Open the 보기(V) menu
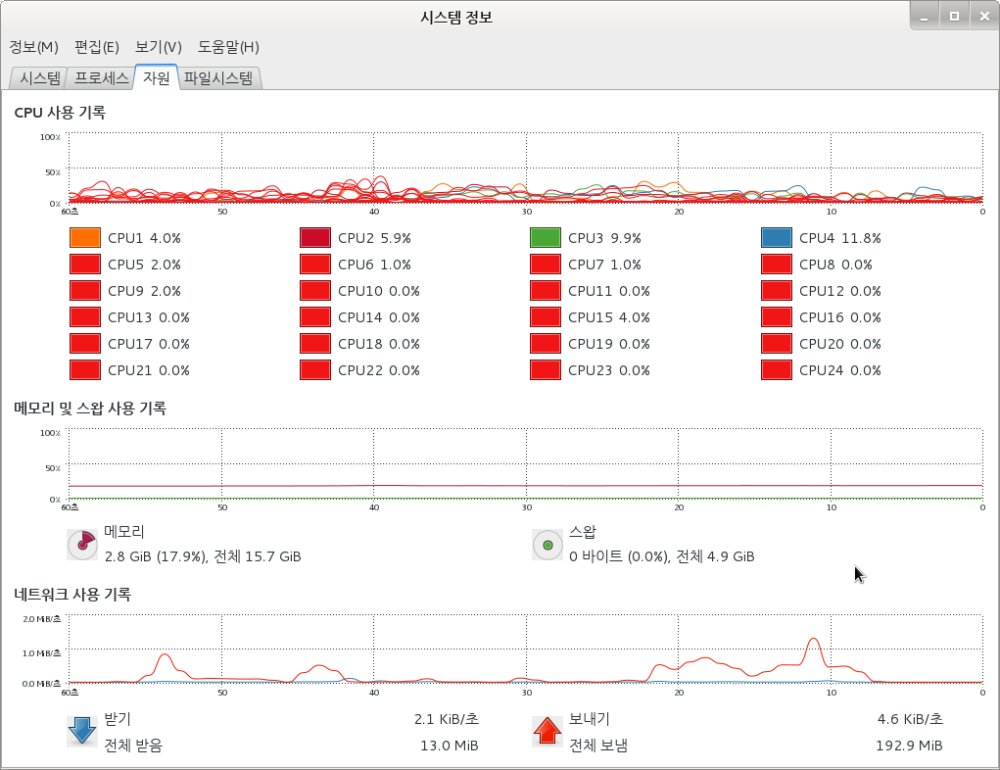Screen dimensions: 1000x770 pos(158,47)
